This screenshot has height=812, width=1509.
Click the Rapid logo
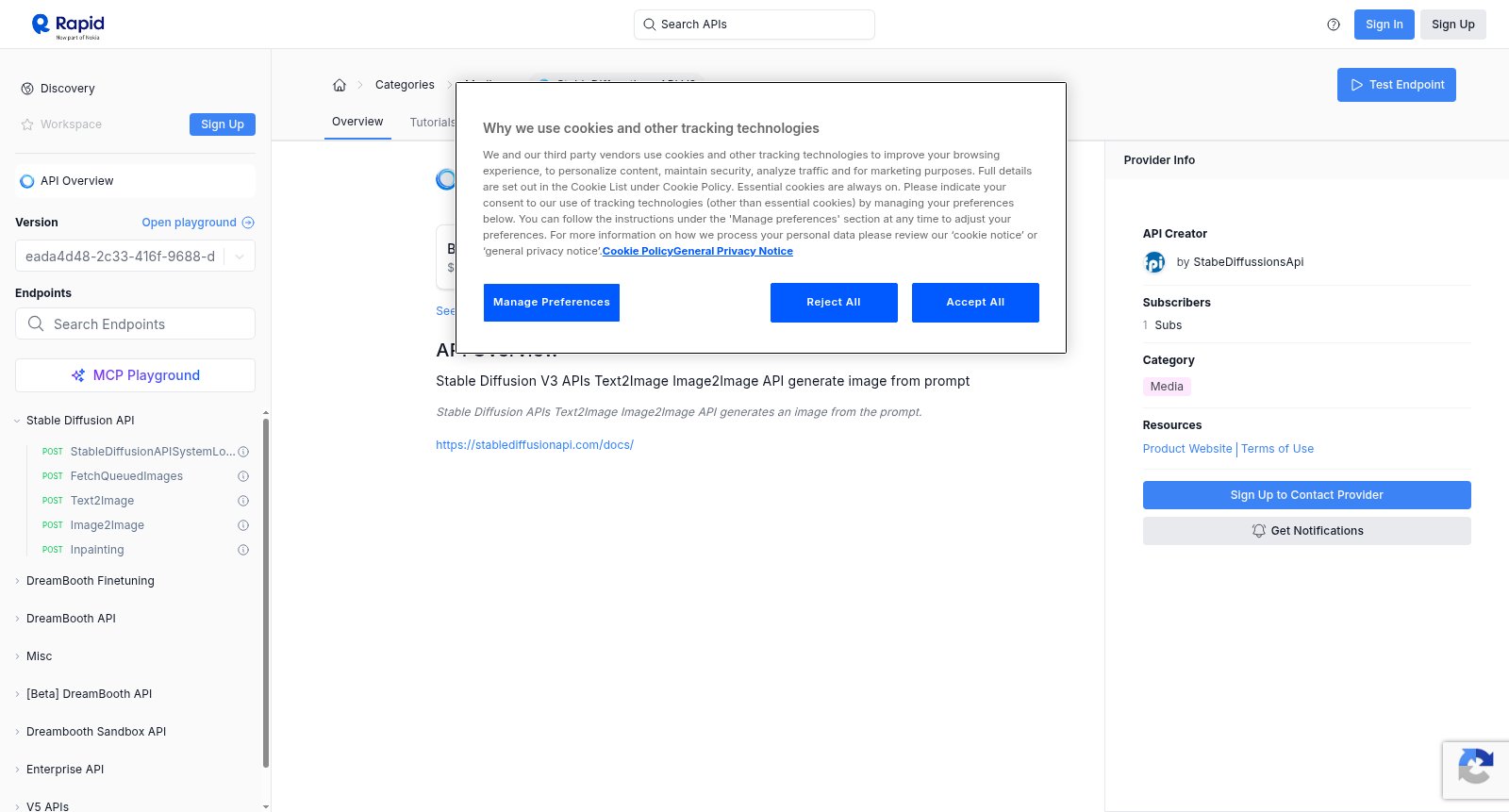point(68,25)
